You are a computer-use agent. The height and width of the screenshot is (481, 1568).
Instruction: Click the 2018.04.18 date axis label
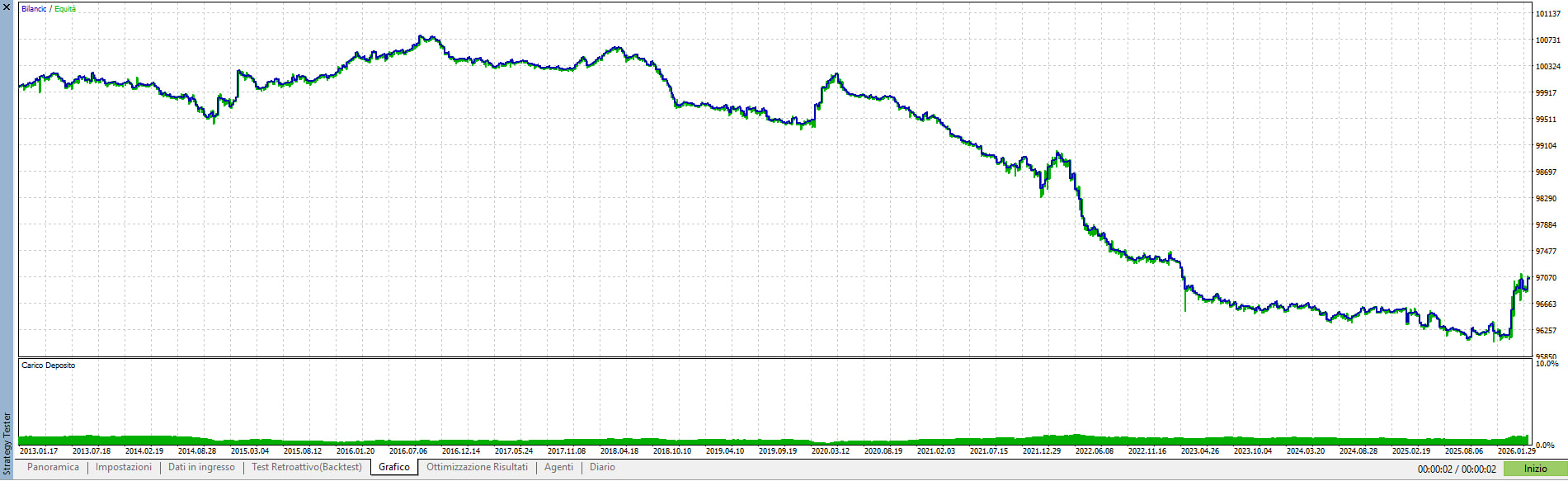coord(619,451)
